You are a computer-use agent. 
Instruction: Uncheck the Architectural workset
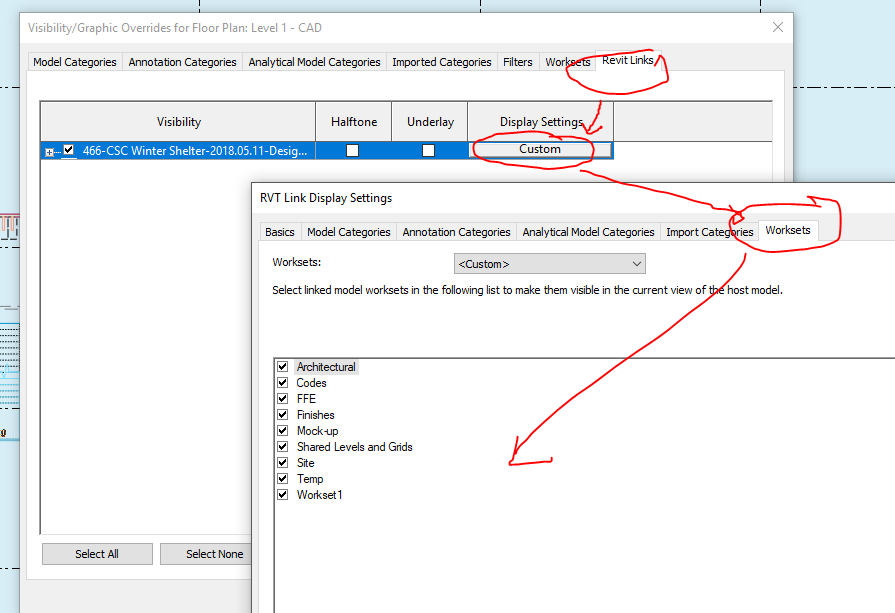[283, 366]
